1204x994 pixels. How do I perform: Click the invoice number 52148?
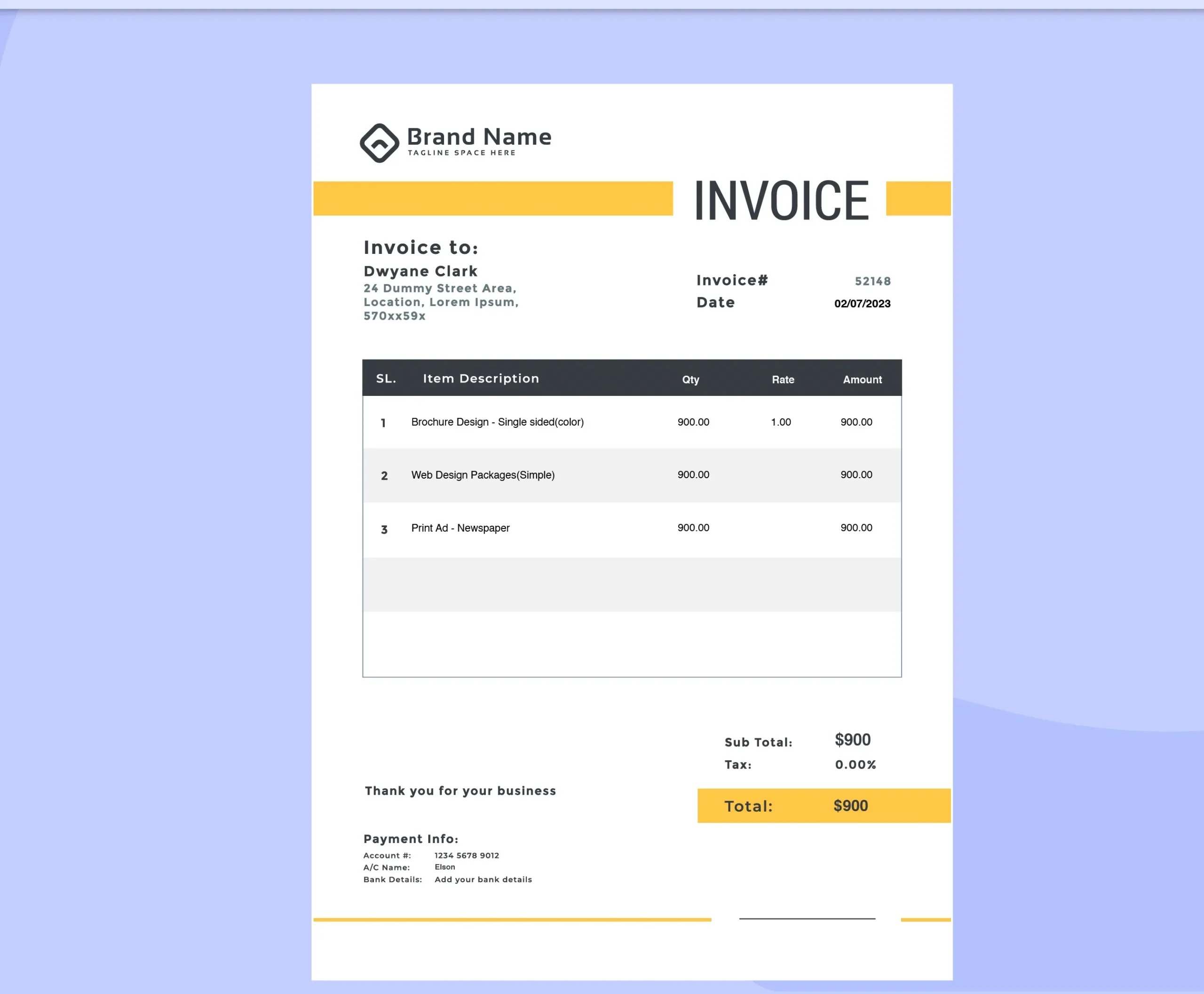pos(872,281)
